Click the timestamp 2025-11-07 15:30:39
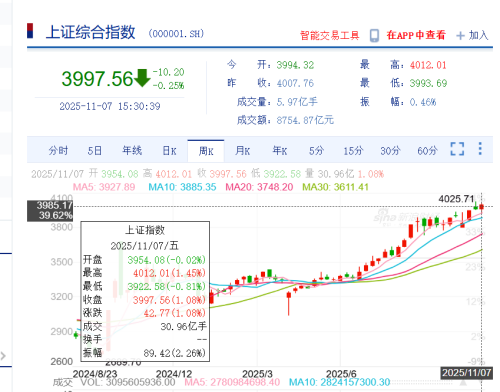This screenshot has width=500, height=392. point(110,106)
